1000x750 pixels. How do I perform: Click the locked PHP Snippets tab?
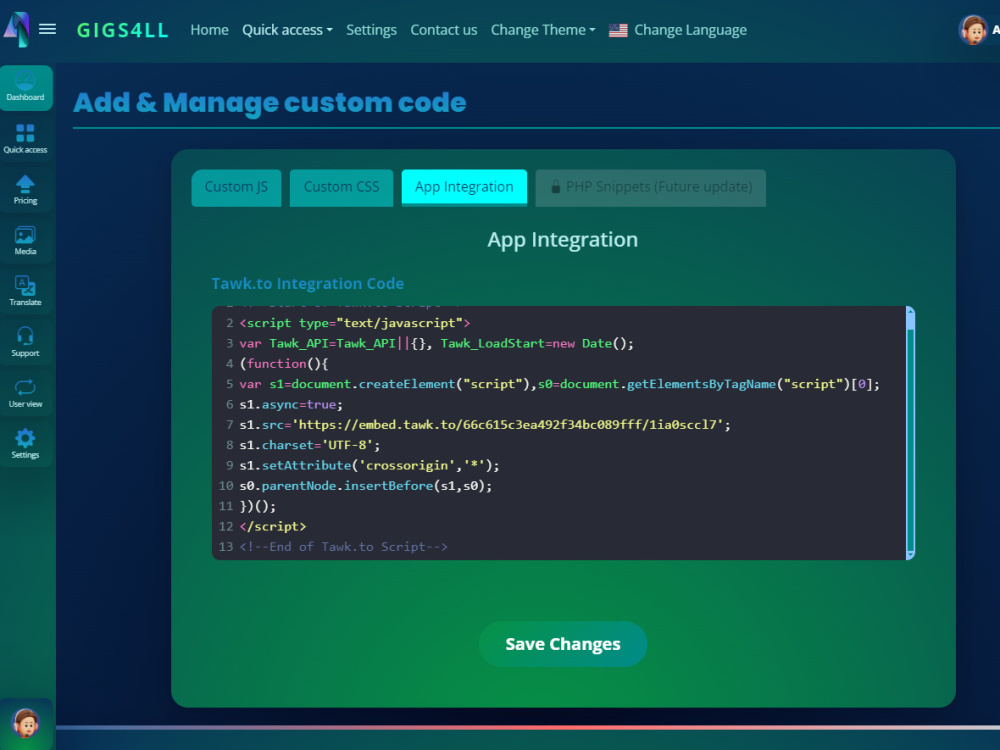pyautogui.click(x=651, y=188)
